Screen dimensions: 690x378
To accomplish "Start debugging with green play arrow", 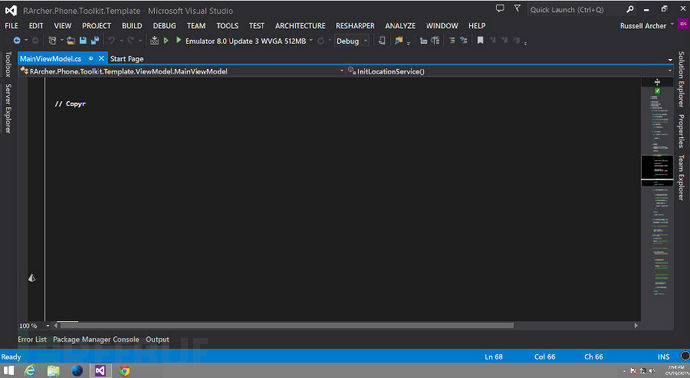I will click(179, 40).
